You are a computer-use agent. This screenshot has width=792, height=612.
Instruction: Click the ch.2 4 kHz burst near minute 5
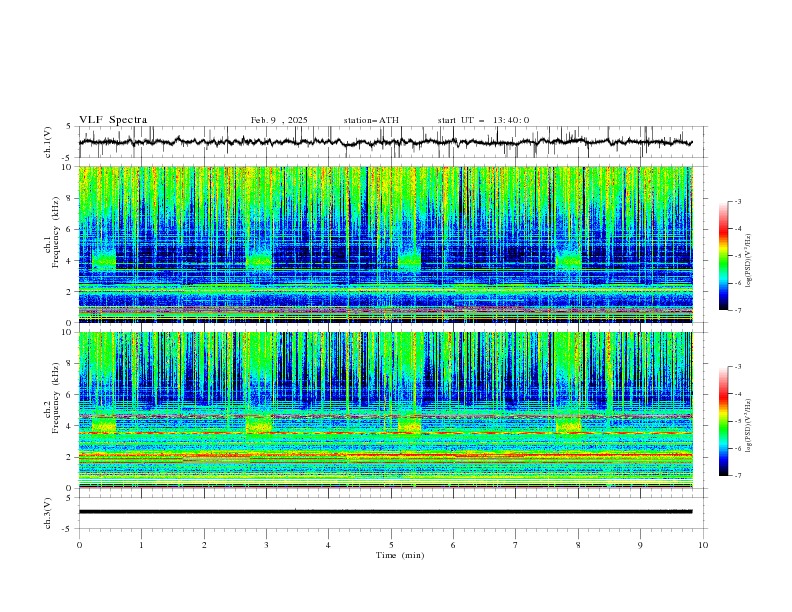tap(409, 425)
